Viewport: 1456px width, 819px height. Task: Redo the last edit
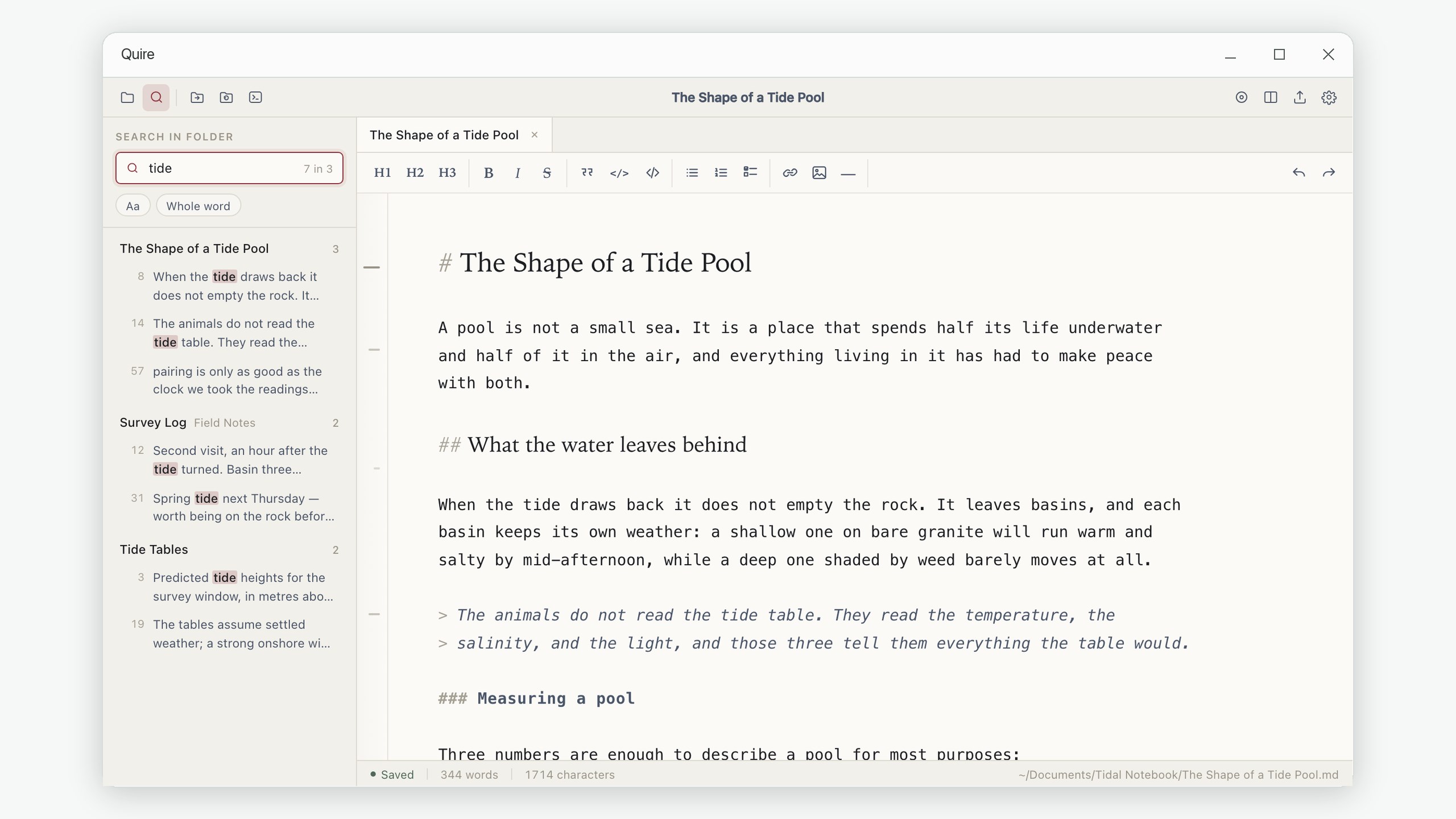[1329, 173]
